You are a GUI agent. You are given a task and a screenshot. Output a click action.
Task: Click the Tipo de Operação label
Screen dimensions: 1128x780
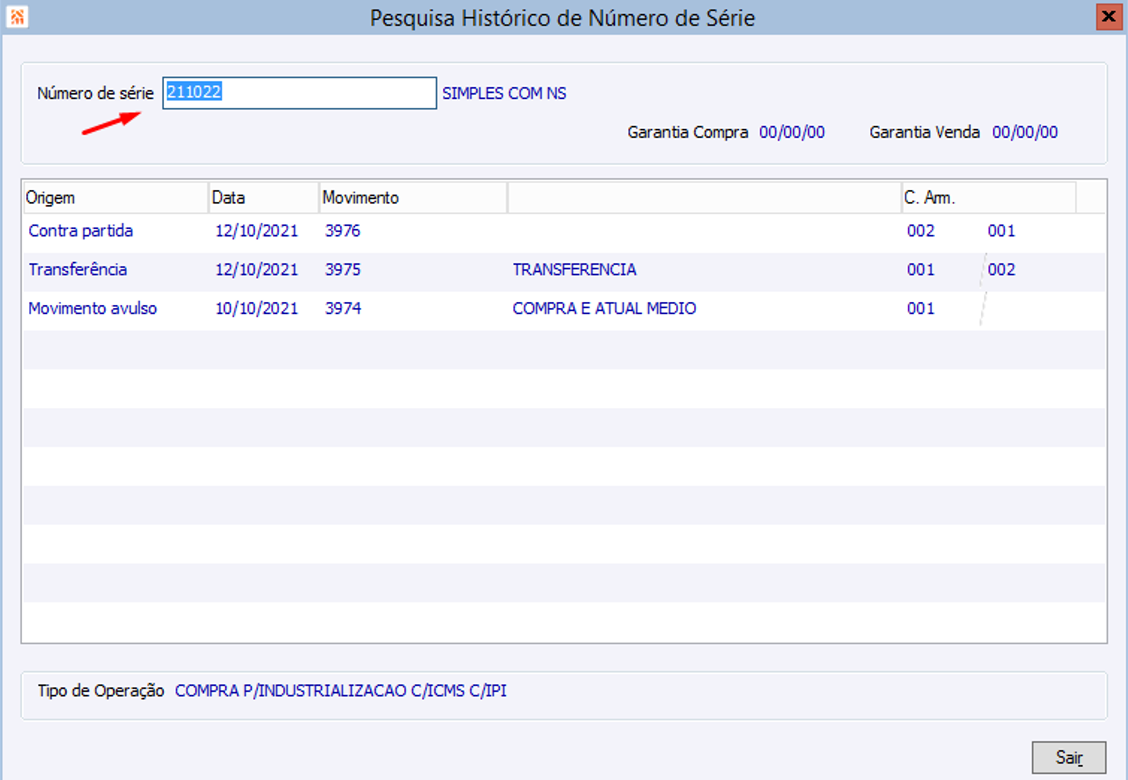click(101, 691)
